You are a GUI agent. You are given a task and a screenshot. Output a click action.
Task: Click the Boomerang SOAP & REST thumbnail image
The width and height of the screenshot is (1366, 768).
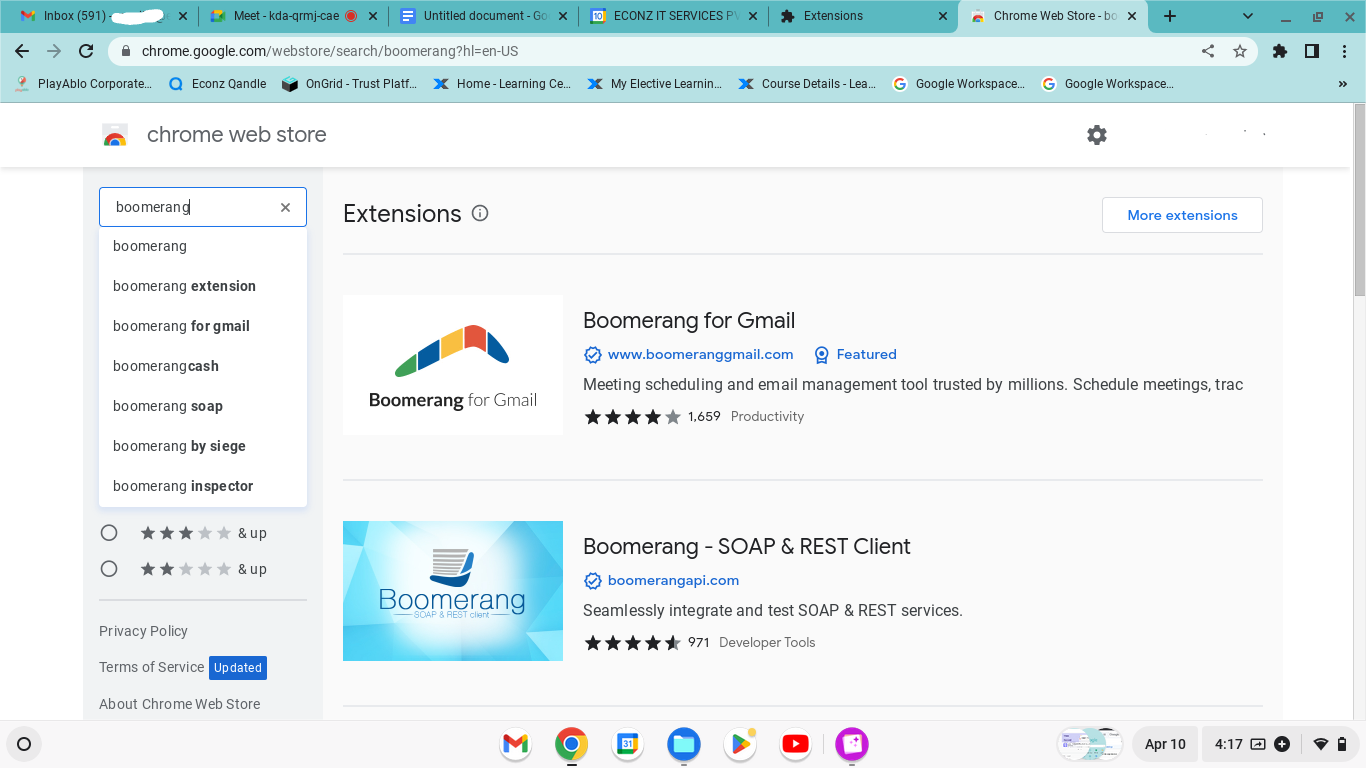point(453,591)
